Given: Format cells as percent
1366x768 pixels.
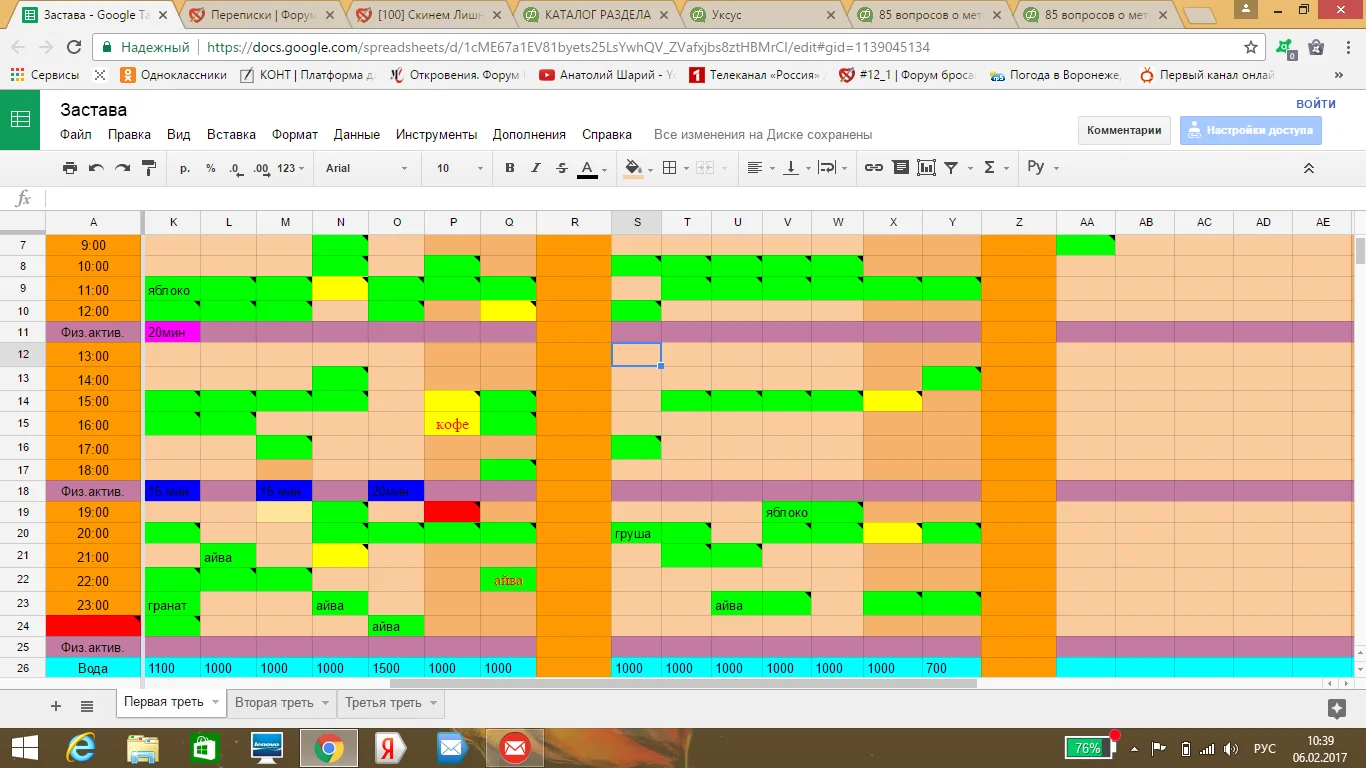Looking at the screenshot, I should pos(211,168).
